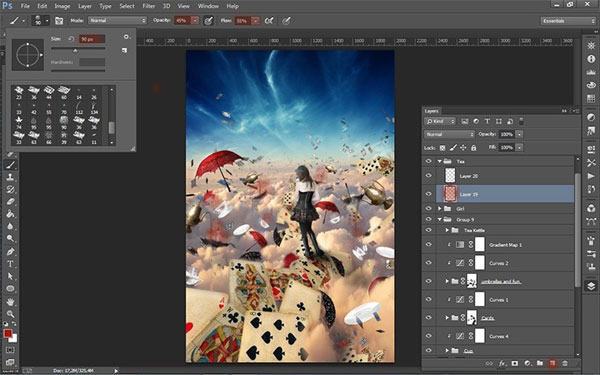Open Info panel icon in right dock
This screenshot has height=375, width=600.
[591, 59]
